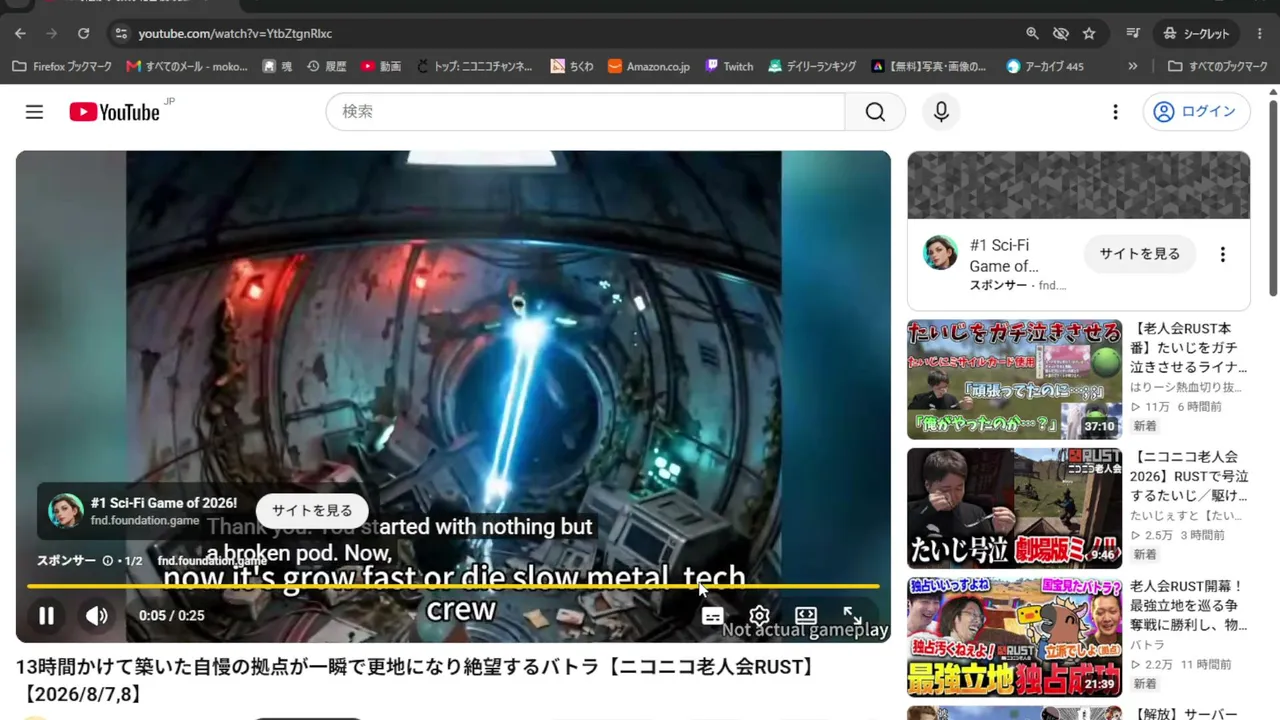Open player settings gear

759,616
